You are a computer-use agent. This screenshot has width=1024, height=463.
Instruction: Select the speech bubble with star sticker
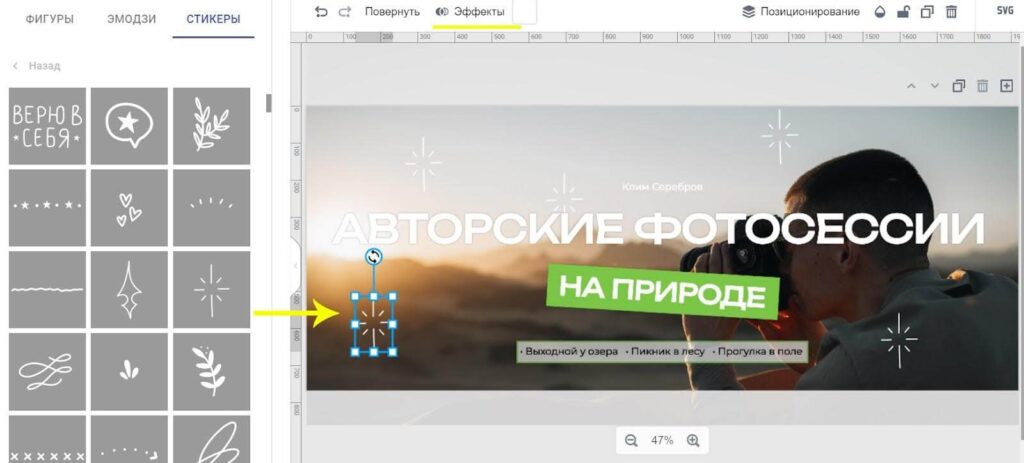129,126
